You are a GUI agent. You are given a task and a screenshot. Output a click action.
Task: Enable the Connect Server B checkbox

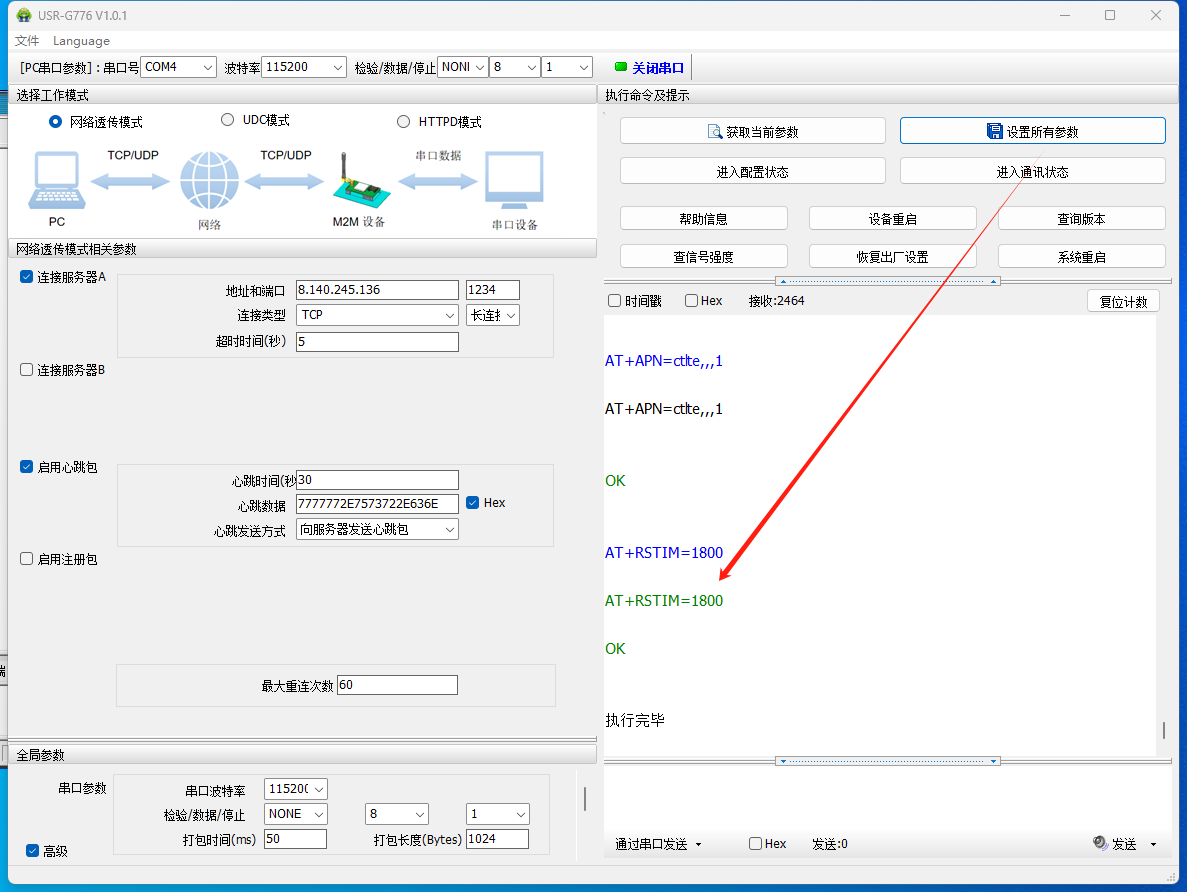(x=27, y=370)
